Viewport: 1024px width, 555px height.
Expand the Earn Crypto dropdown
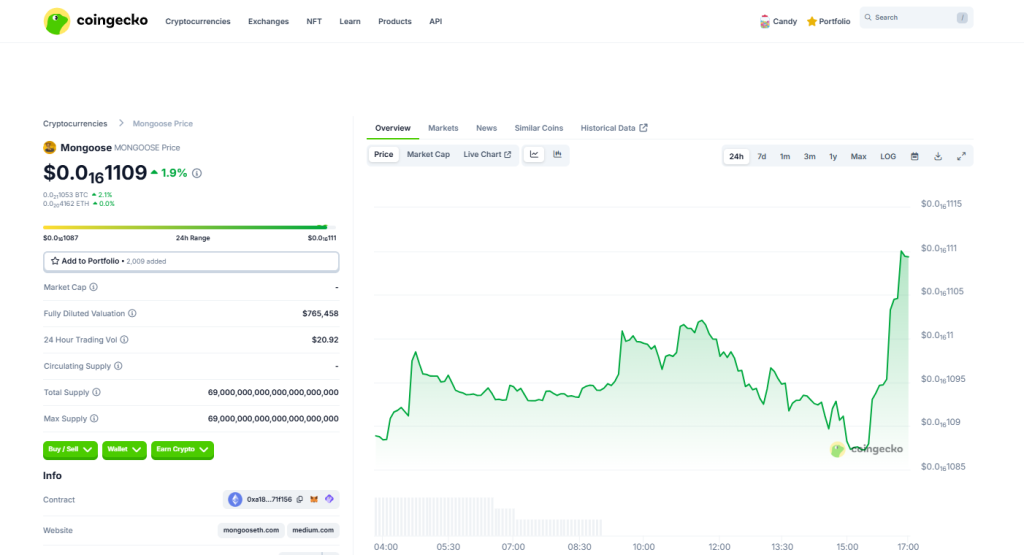click(183, 450)
